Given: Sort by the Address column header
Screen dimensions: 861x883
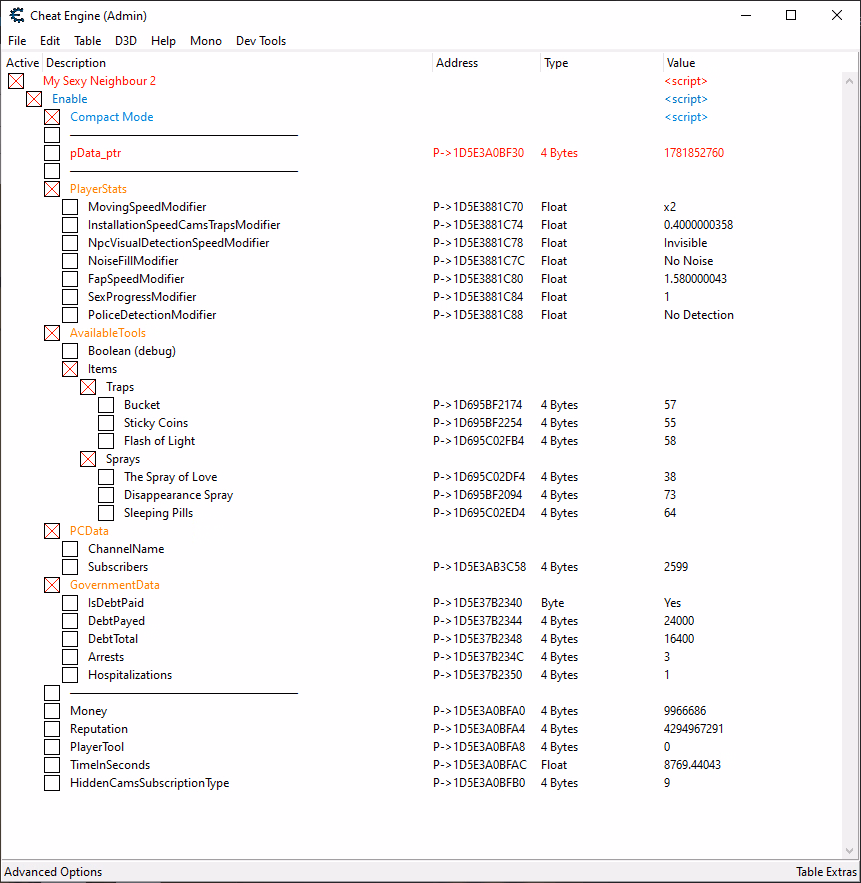Looking at the screenshot, I should coord(457,63).
